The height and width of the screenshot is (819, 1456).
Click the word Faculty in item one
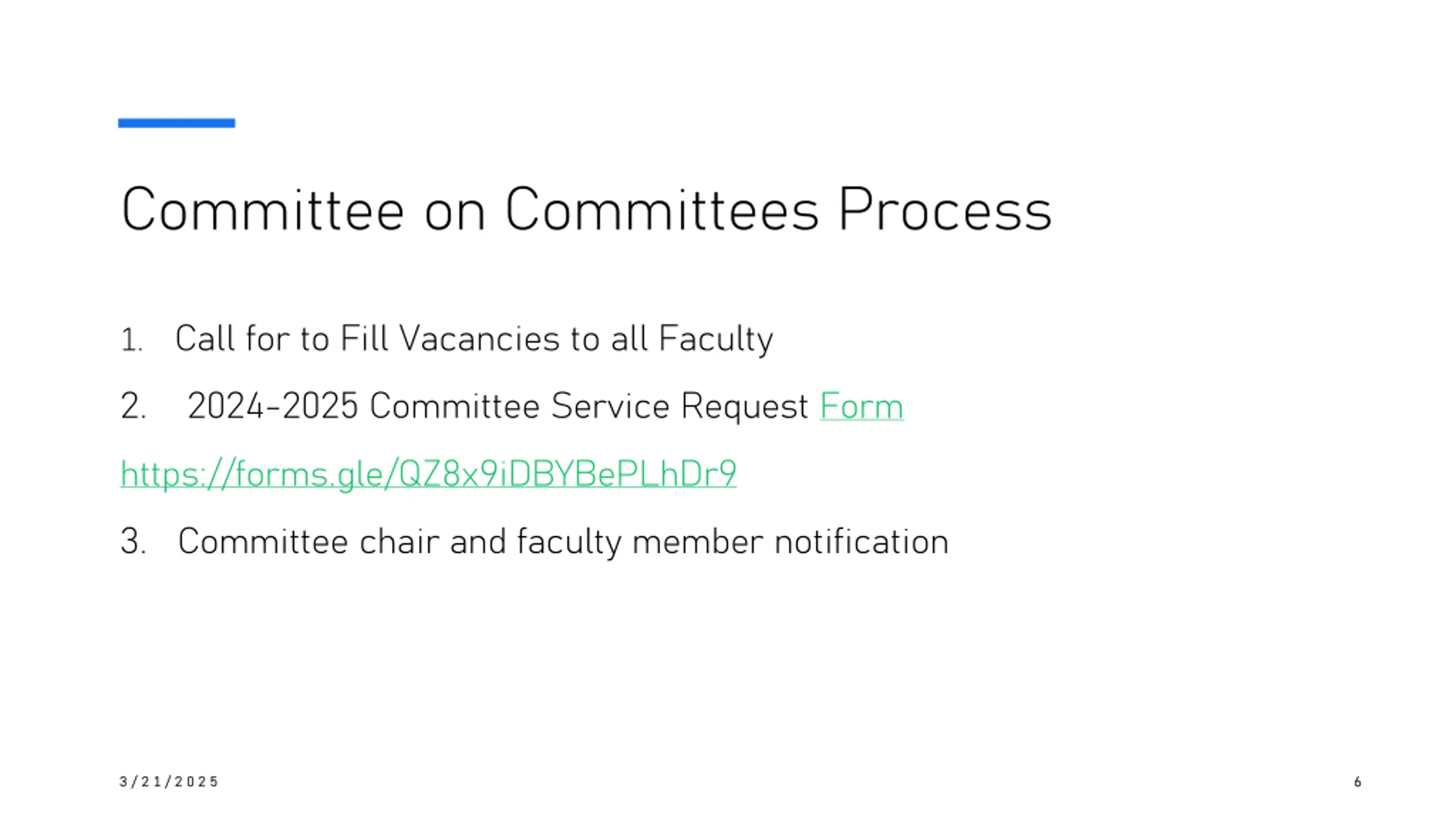[716, 339]
